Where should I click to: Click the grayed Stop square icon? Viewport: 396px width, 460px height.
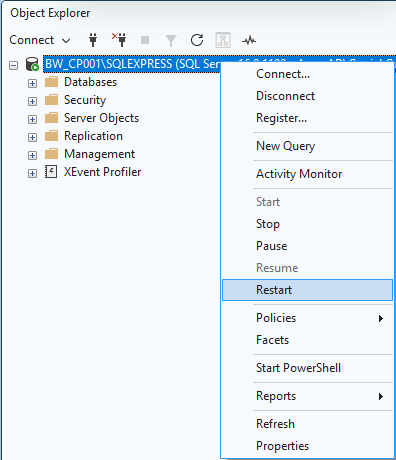point(145,40)
